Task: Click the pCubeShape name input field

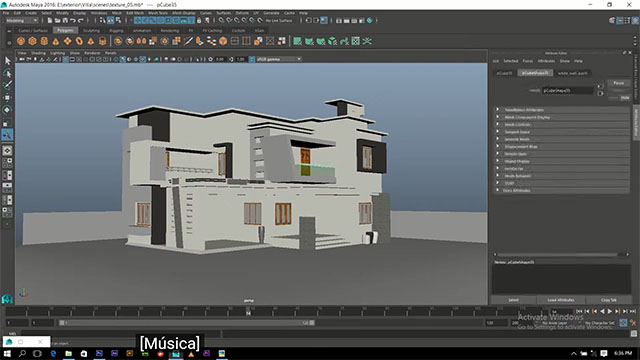Action: coord(567,91)
